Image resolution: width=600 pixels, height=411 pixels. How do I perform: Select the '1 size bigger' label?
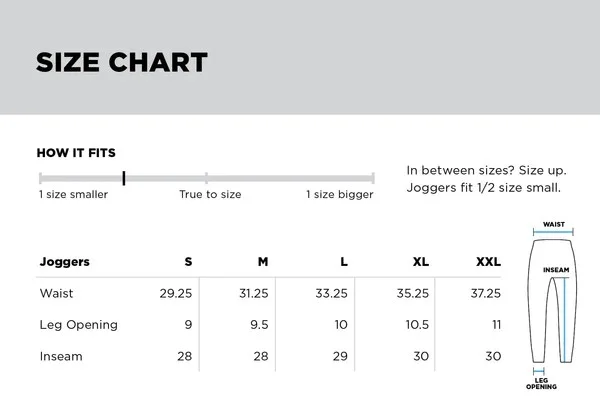[x=340, y=194]
